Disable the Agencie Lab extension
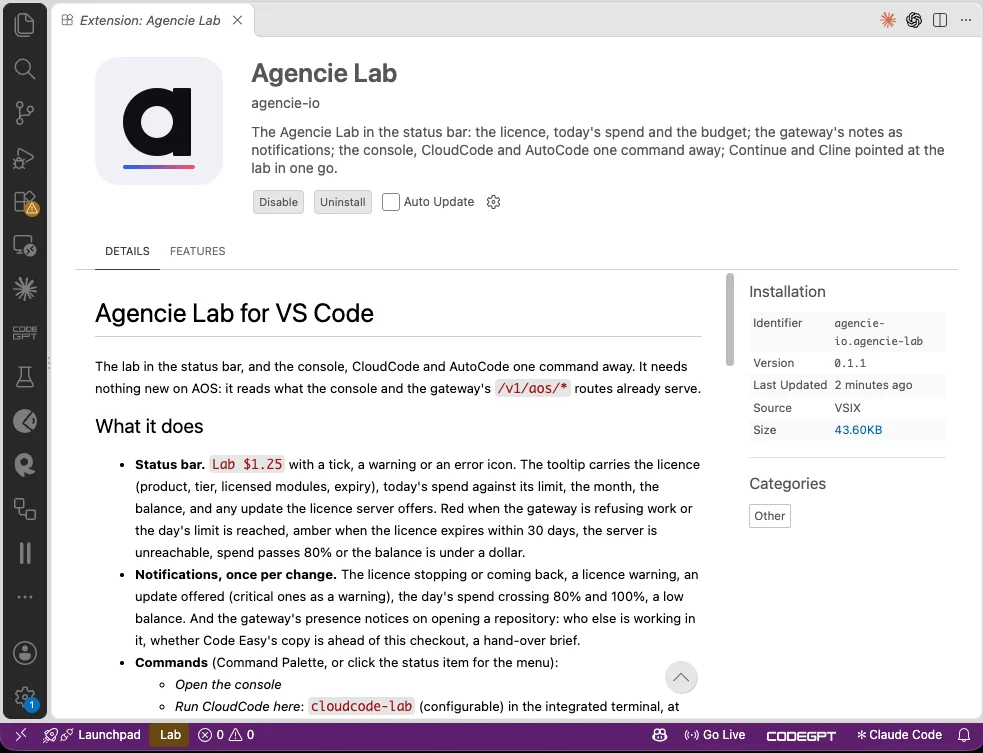The height and width of the screenshot is (753, 983). 278,202
